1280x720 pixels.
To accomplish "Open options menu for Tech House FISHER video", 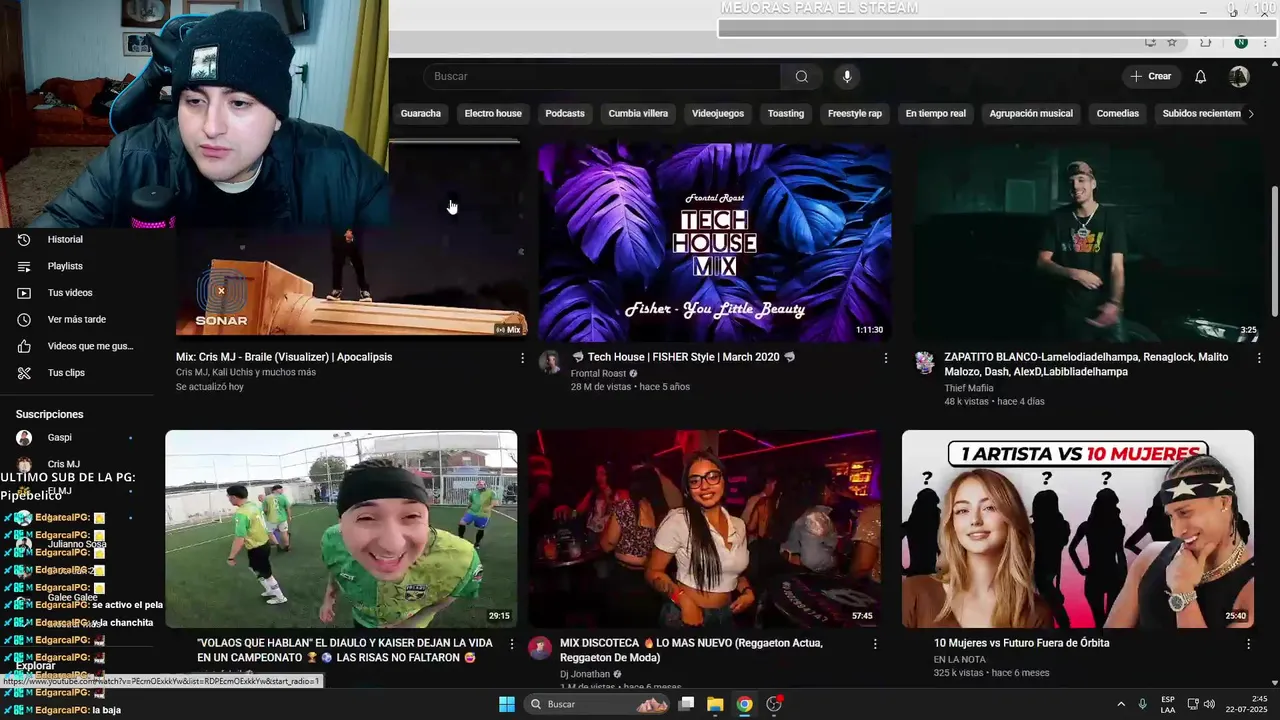I will (x=885, y=358).
